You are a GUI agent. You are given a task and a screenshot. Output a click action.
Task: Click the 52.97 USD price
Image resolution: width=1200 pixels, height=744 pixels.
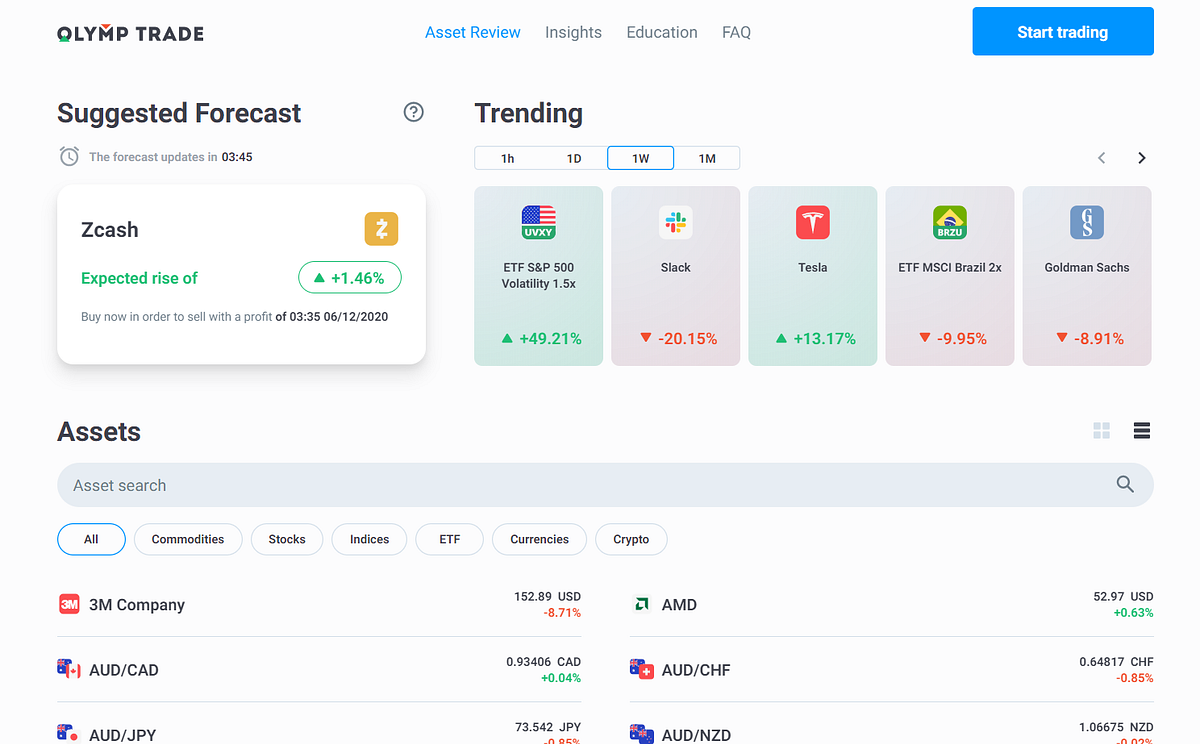[x=1123, y=596]
